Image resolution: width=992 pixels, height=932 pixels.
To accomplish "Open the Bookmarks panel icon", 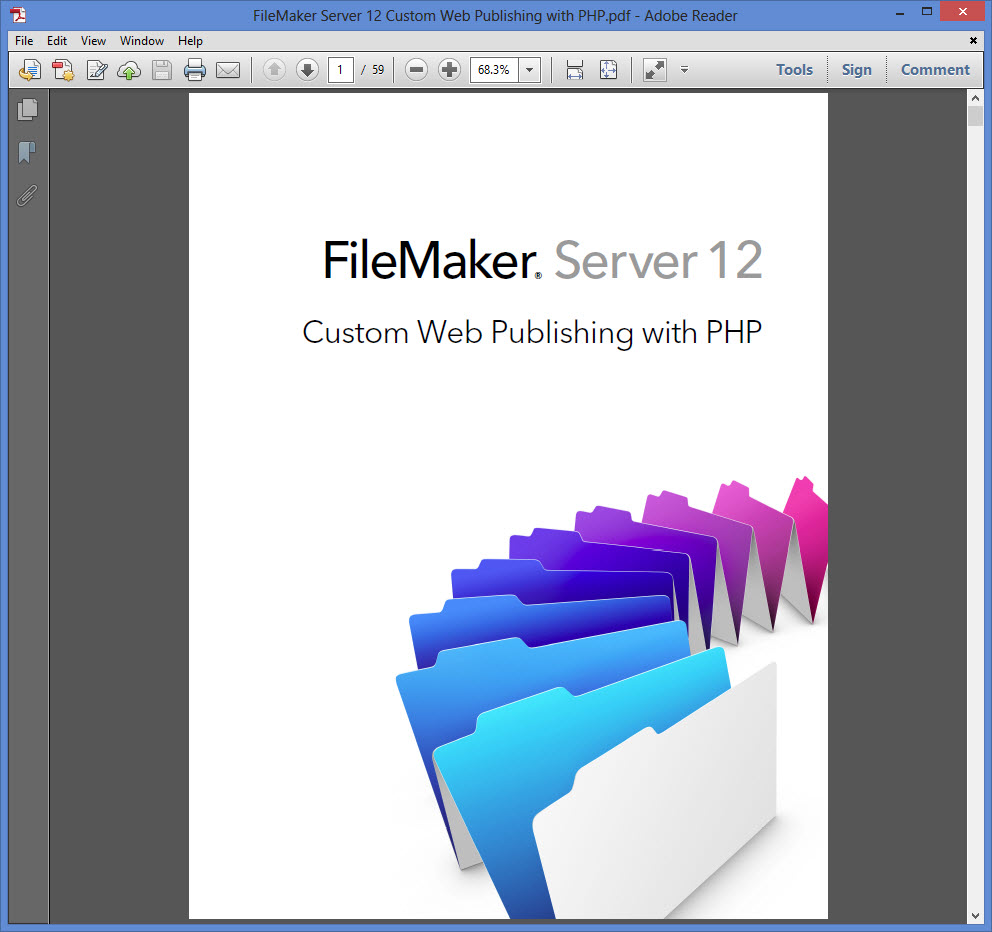I will (x=27, y=152).
